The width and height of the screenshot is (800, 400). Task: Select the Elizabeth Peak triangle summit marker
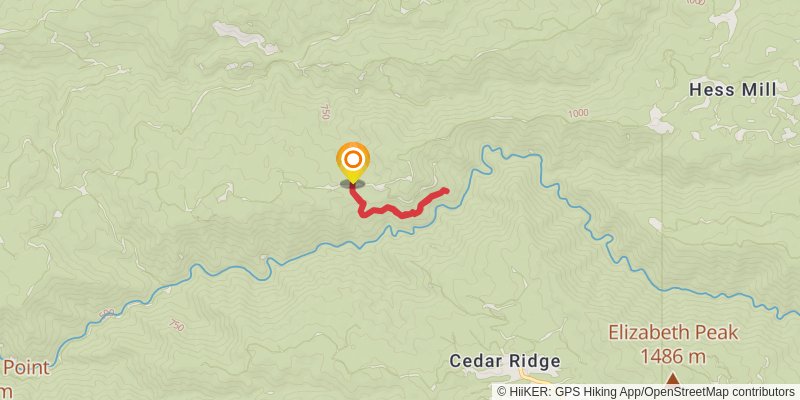672,379
